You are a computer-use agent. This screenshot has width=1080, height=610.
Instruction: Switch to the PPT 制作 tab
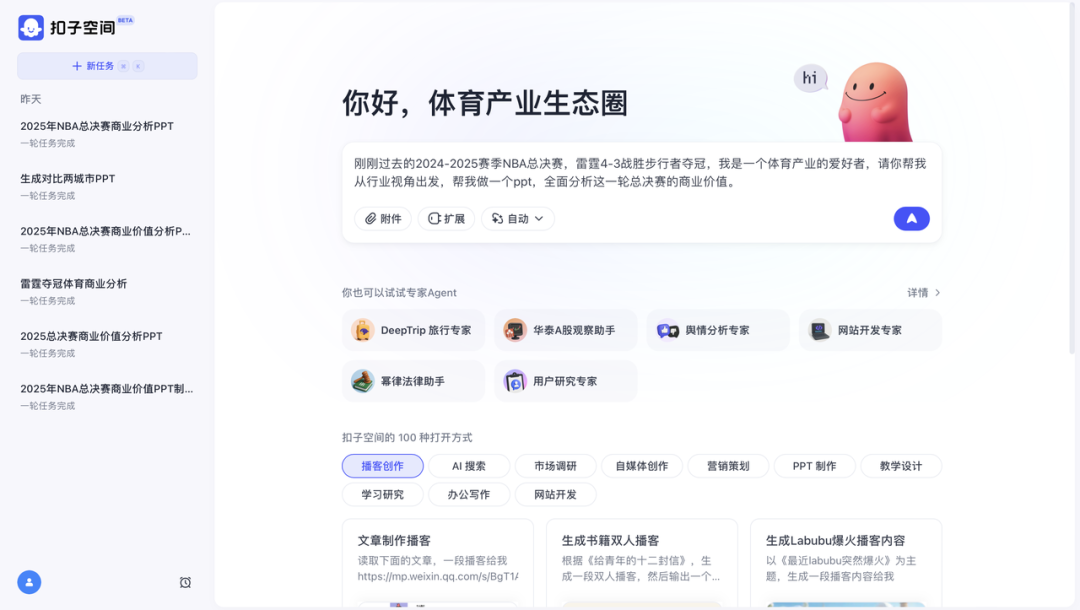[x=814, y=466]
